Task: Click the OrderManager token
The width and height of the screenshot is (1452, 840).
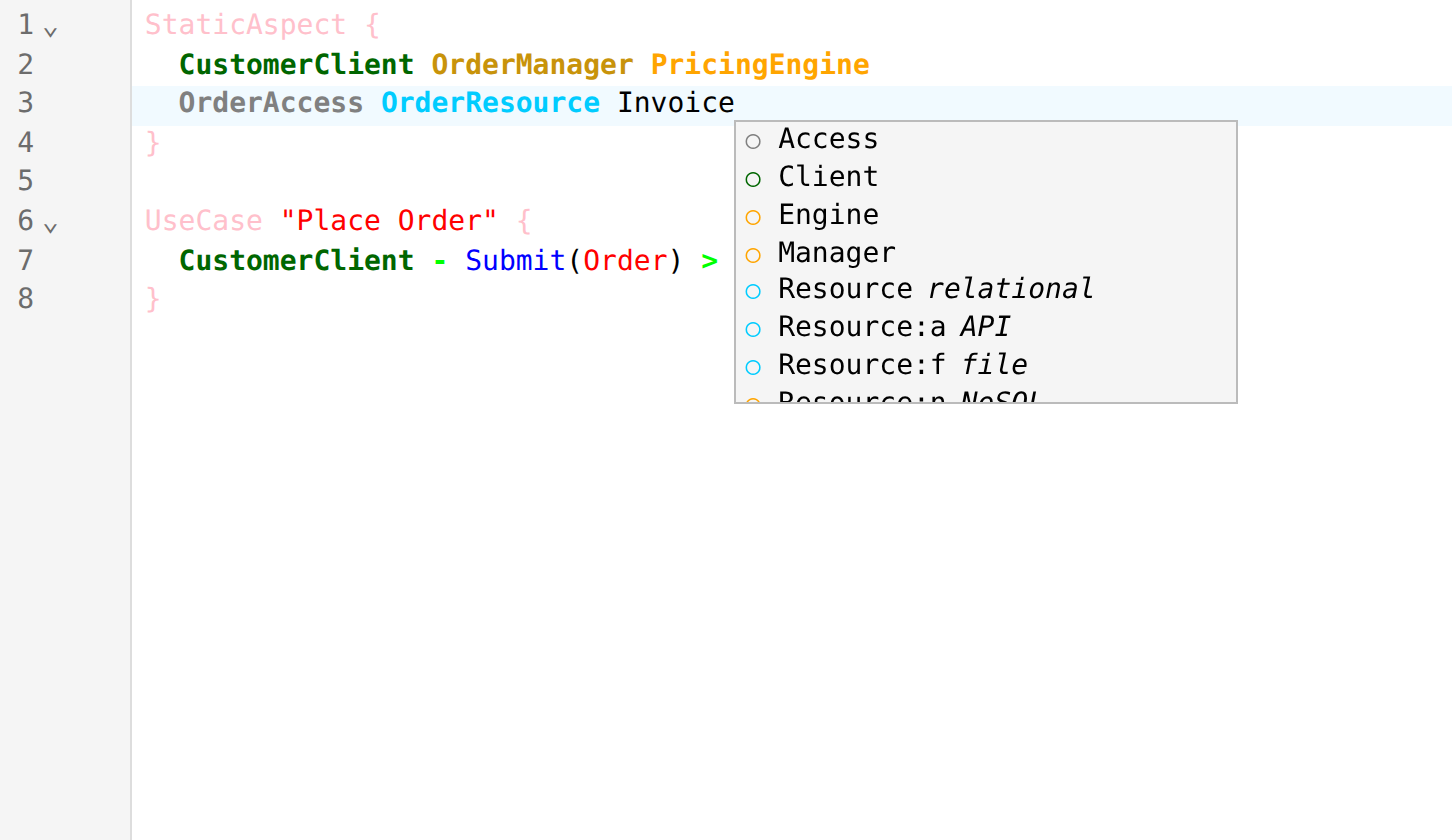Action: point(532,64)
